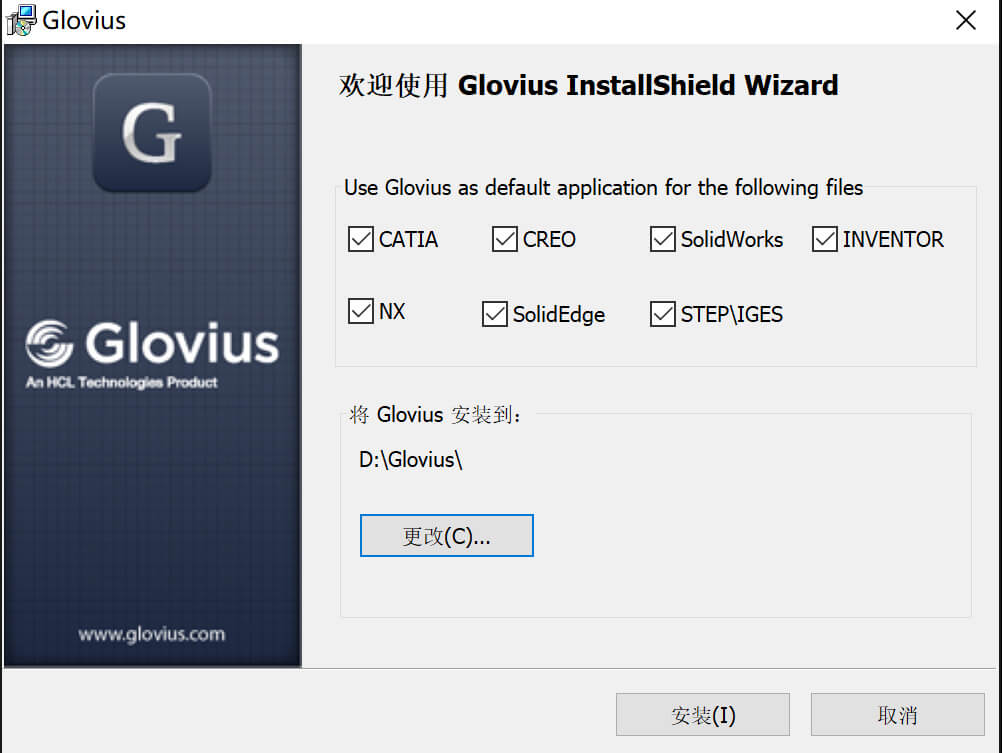Click the Glovius title bar text
Screen dimensions: 1002x753
(84, 20)
